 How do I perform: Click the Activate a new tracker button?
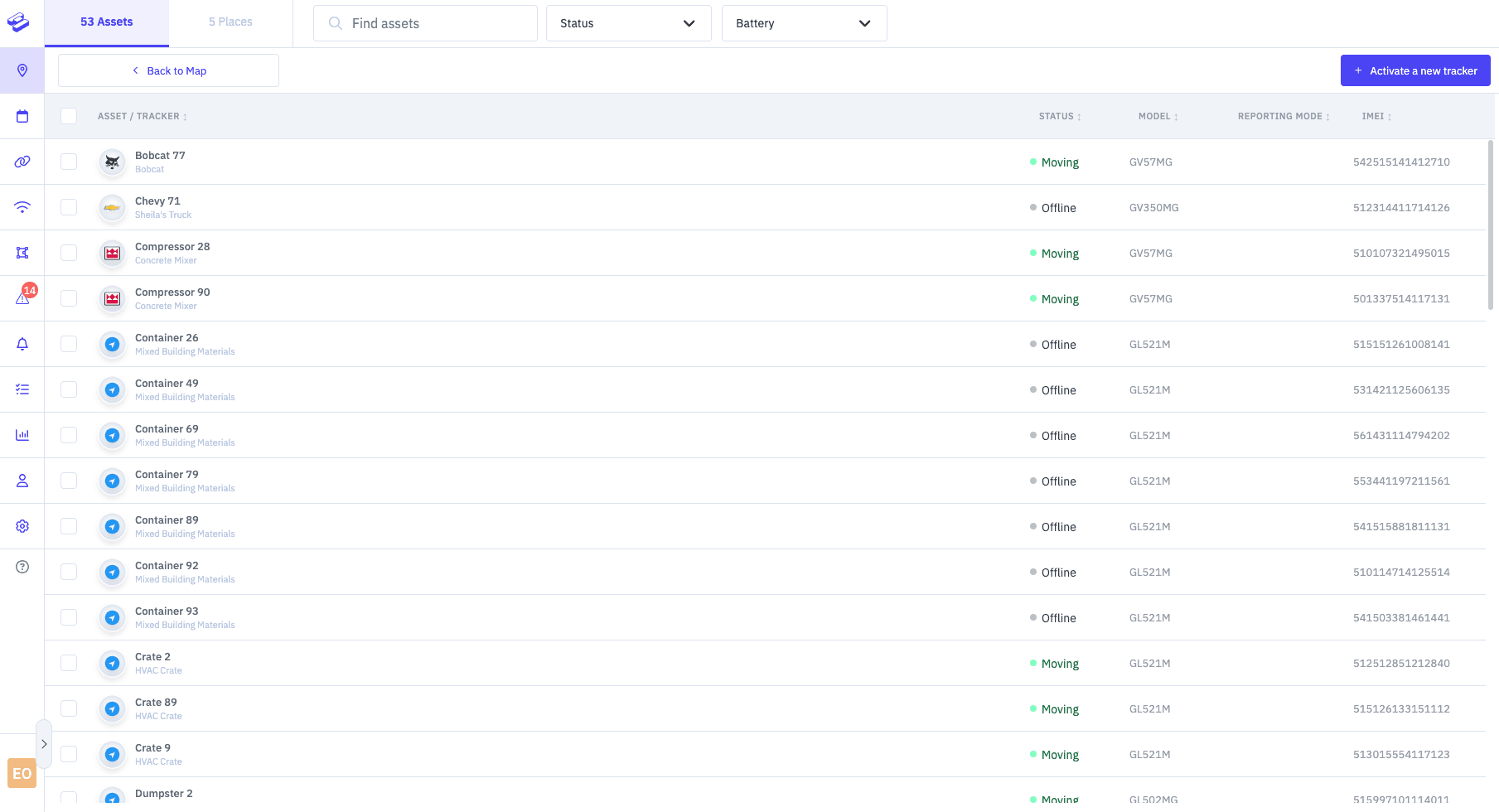click(x=1414, y=70)
